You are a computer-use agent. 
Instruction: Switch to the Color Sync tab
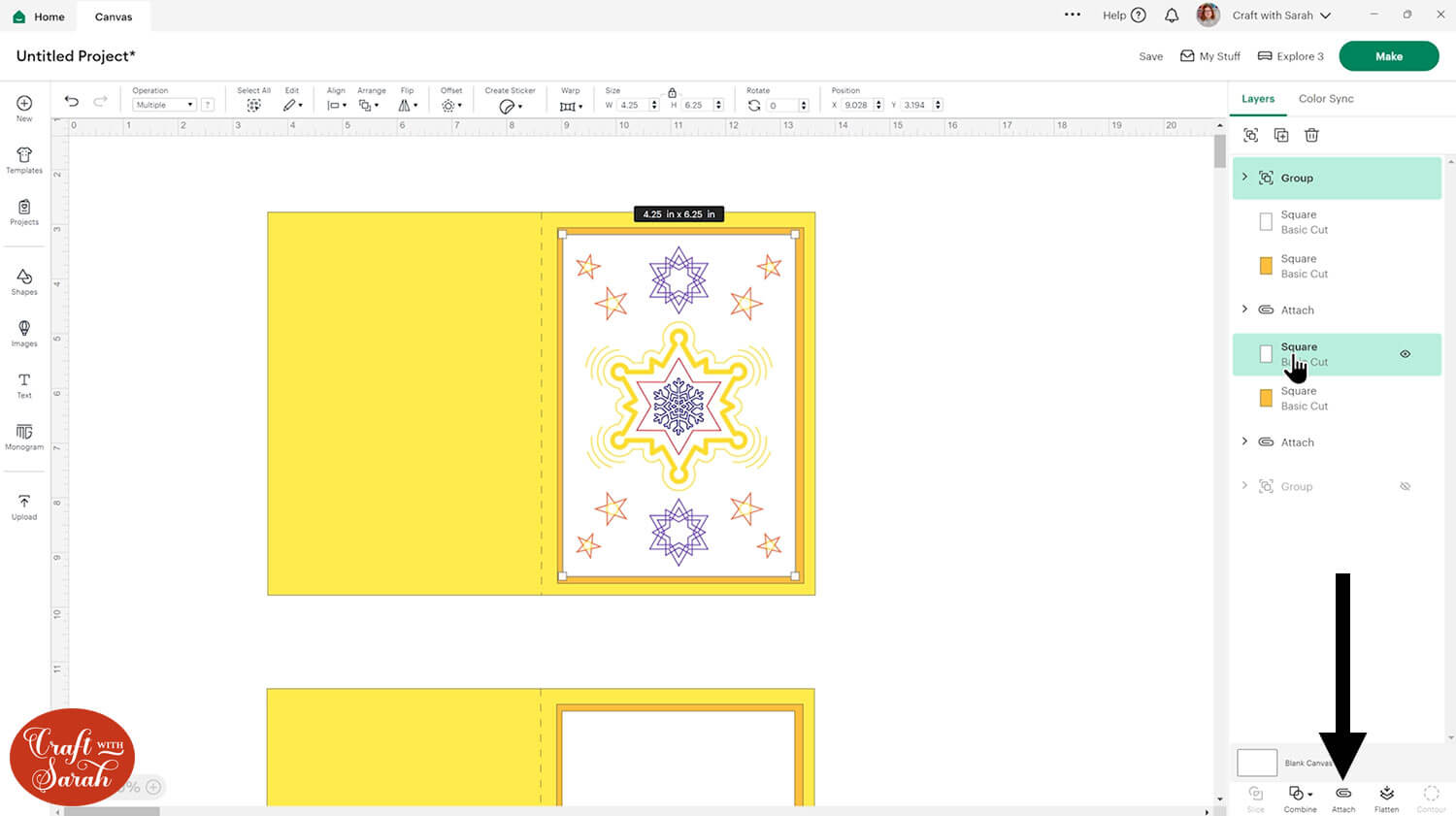1325,99
